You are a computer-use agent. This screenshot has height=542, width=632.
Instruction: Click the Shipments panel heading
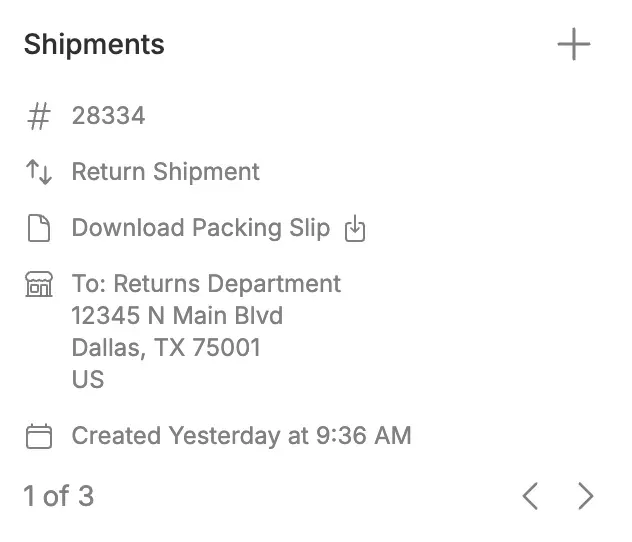pos(94,45)
